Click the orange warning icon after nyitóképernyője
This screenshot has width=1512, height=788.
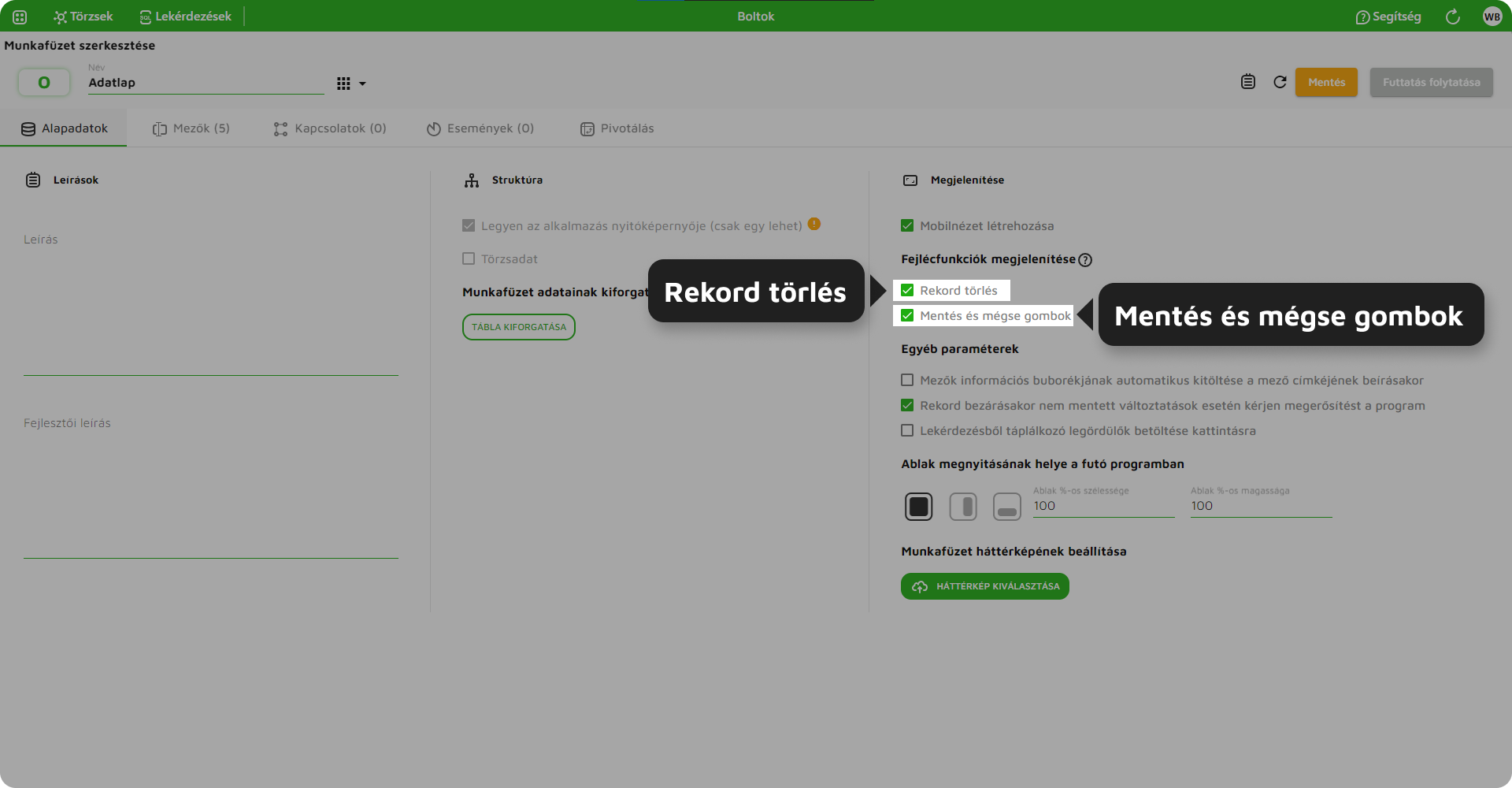click(x=814, y=224)
